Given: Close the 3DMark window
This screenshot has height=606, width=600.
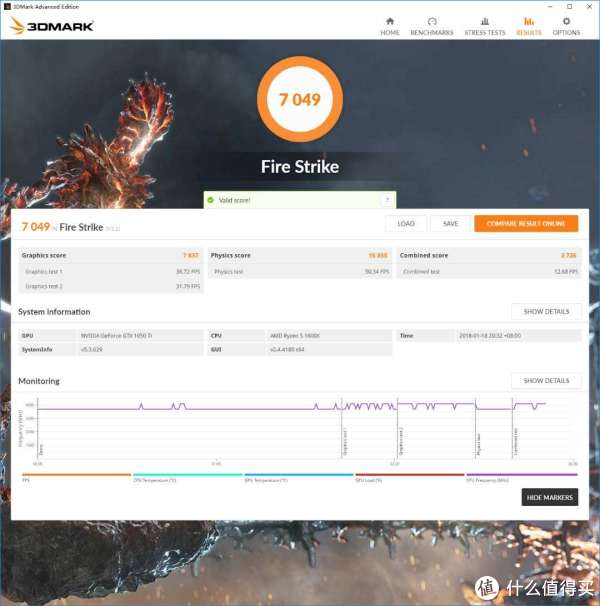Looking at the screenshot, I should point(590,7).
